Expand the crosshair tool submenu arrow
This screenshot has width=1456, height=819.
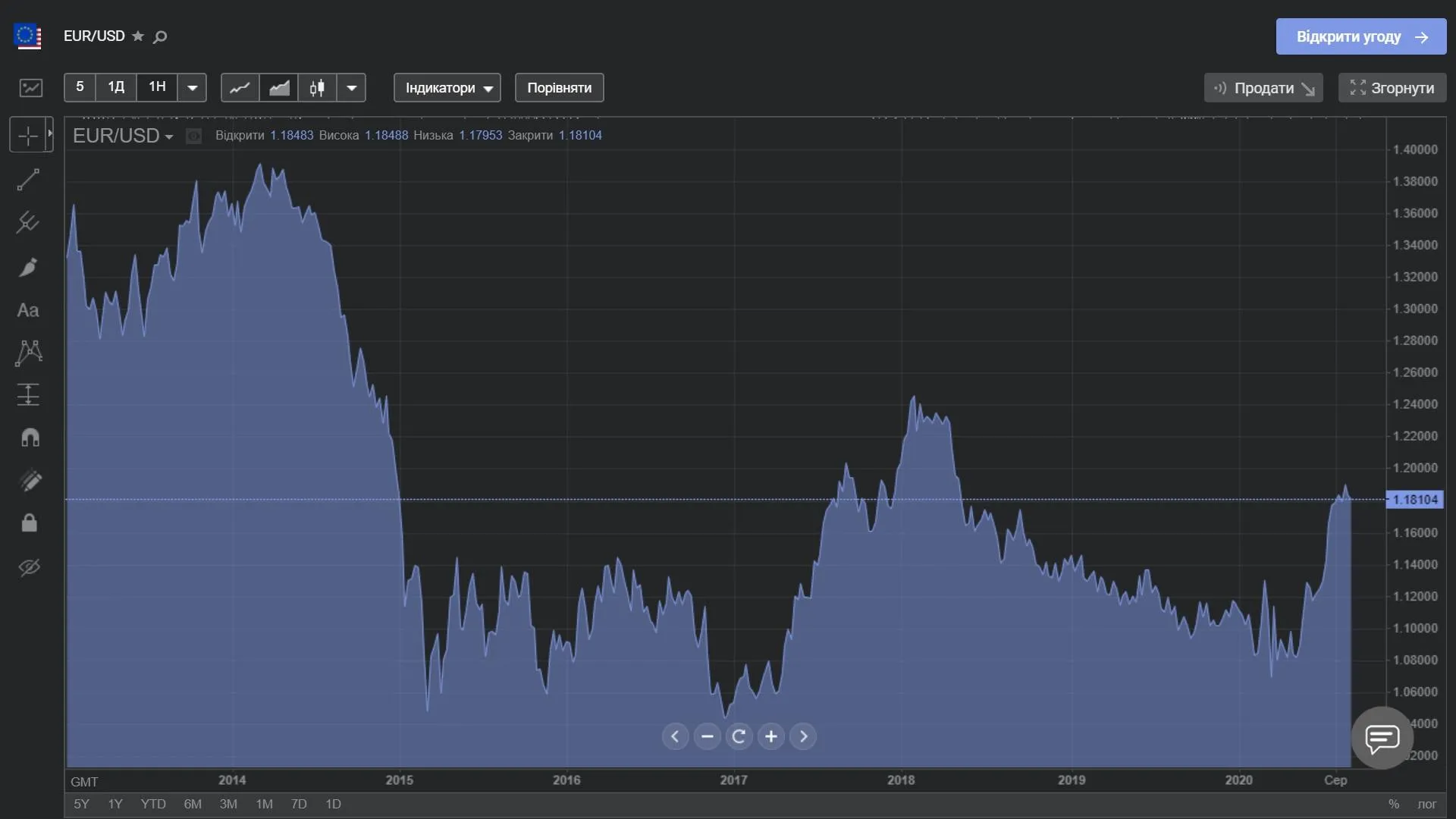point(50,134)
